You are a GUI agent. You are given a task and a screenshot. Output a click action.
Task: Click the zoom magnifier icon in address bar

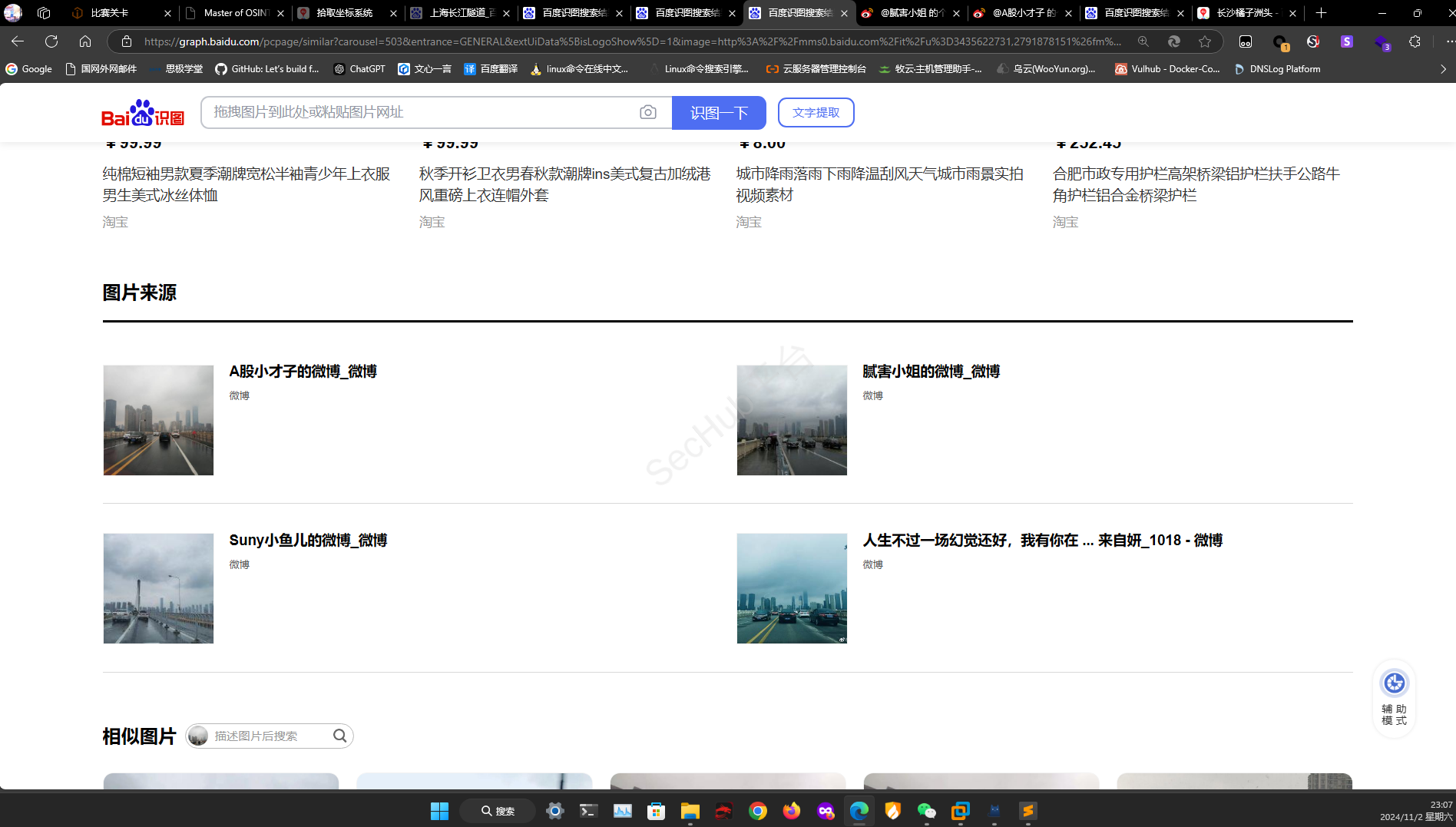point(1143,41)
